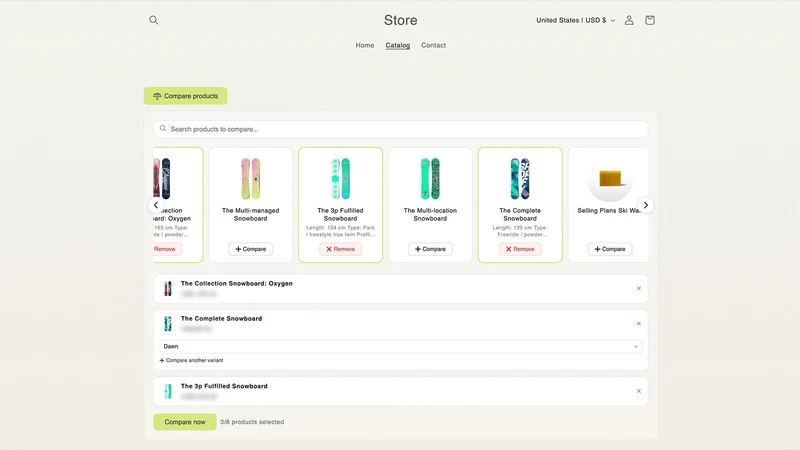The image size is (800, 450).
Task: Click the Compare now button
Action: (x=185, y=422)
